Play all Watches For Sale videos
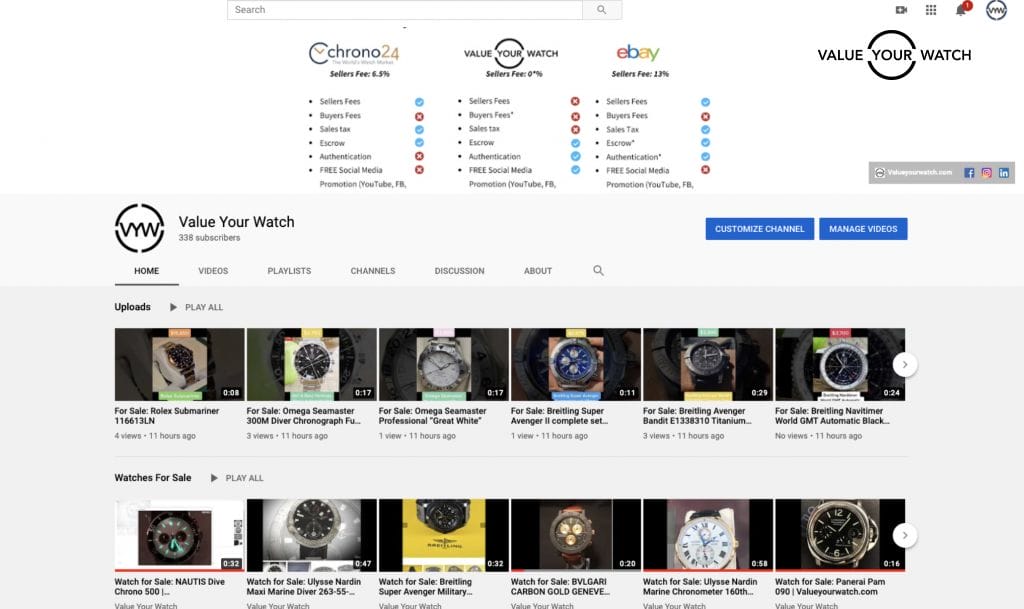Image resolution: width=1024 pixels, height=609 pixels. (237, 478)
